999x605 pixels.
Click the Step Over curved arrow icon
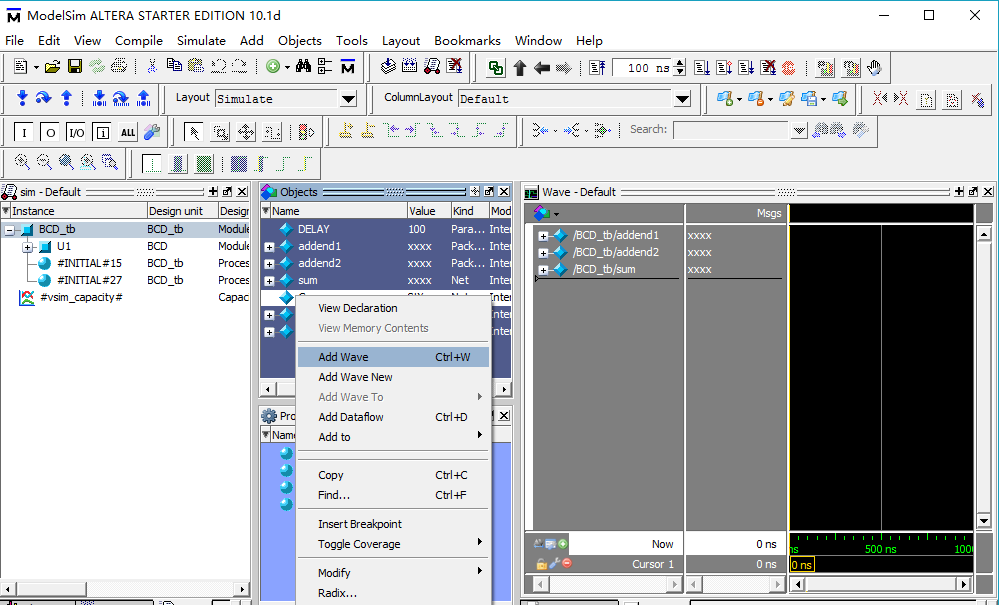click(x=43, y=98)
